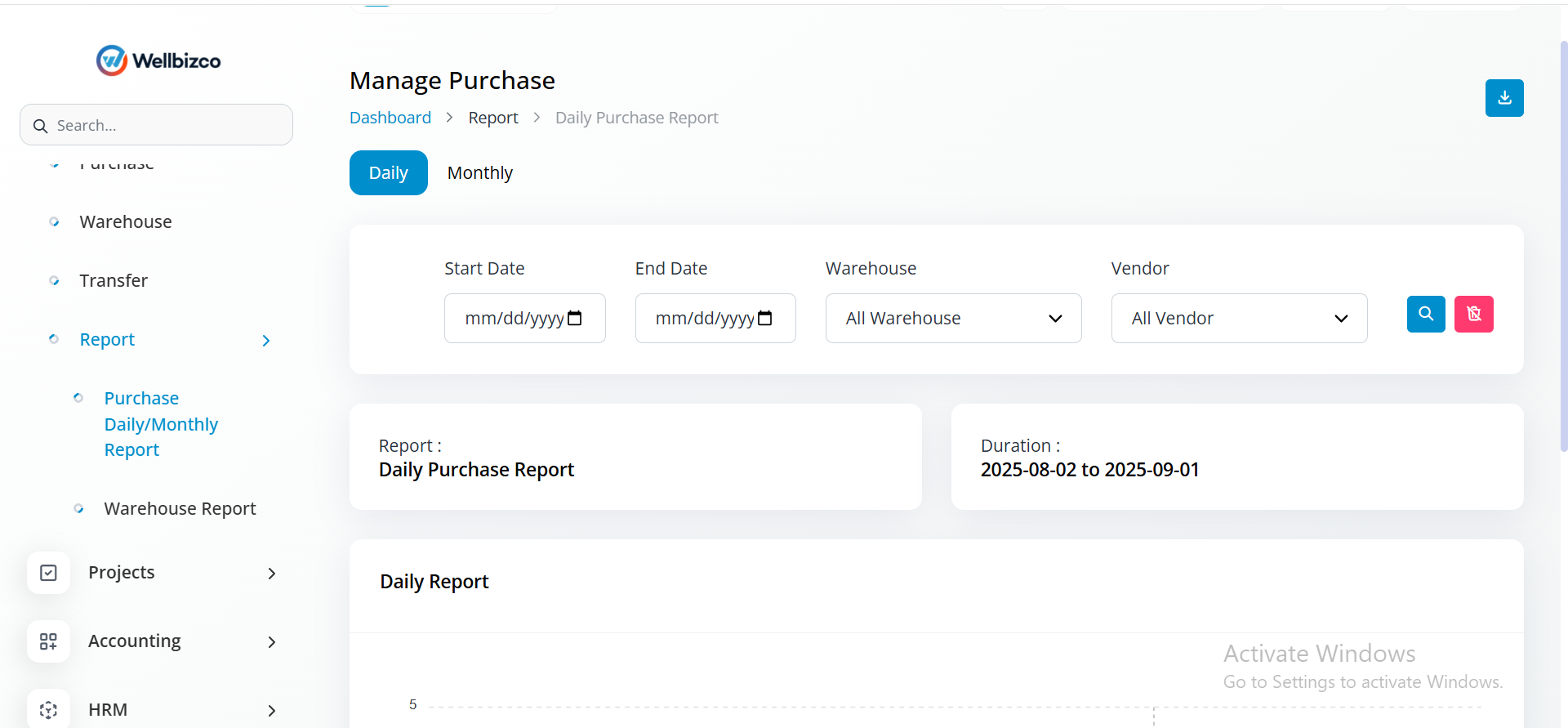Viewport: 1568px width, 728px height.
Task: Open Start Date calendar picker icon
Action: pos(575,318)
